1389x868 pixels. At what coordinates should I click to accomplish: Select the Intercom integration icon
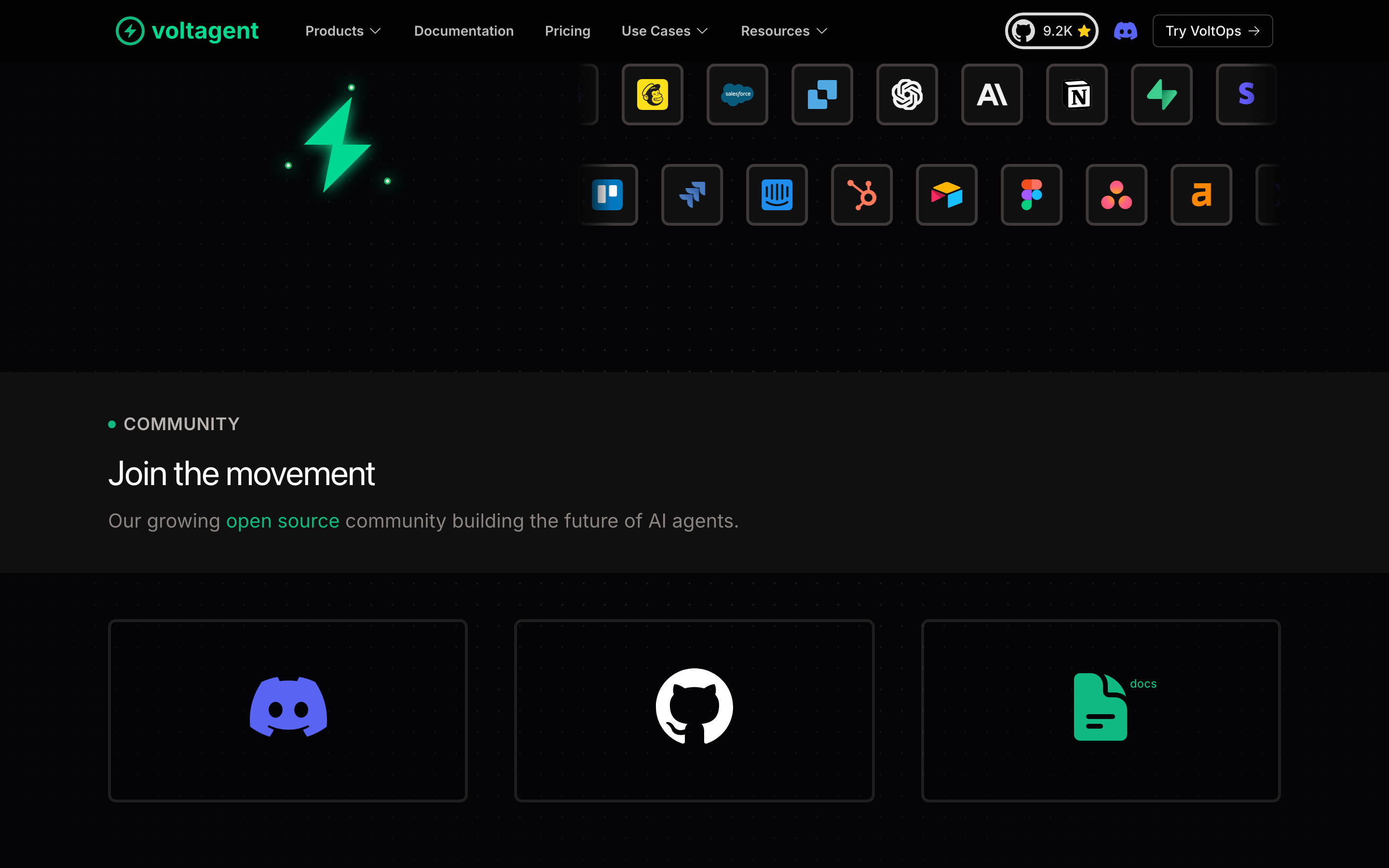tap(776, 195)
